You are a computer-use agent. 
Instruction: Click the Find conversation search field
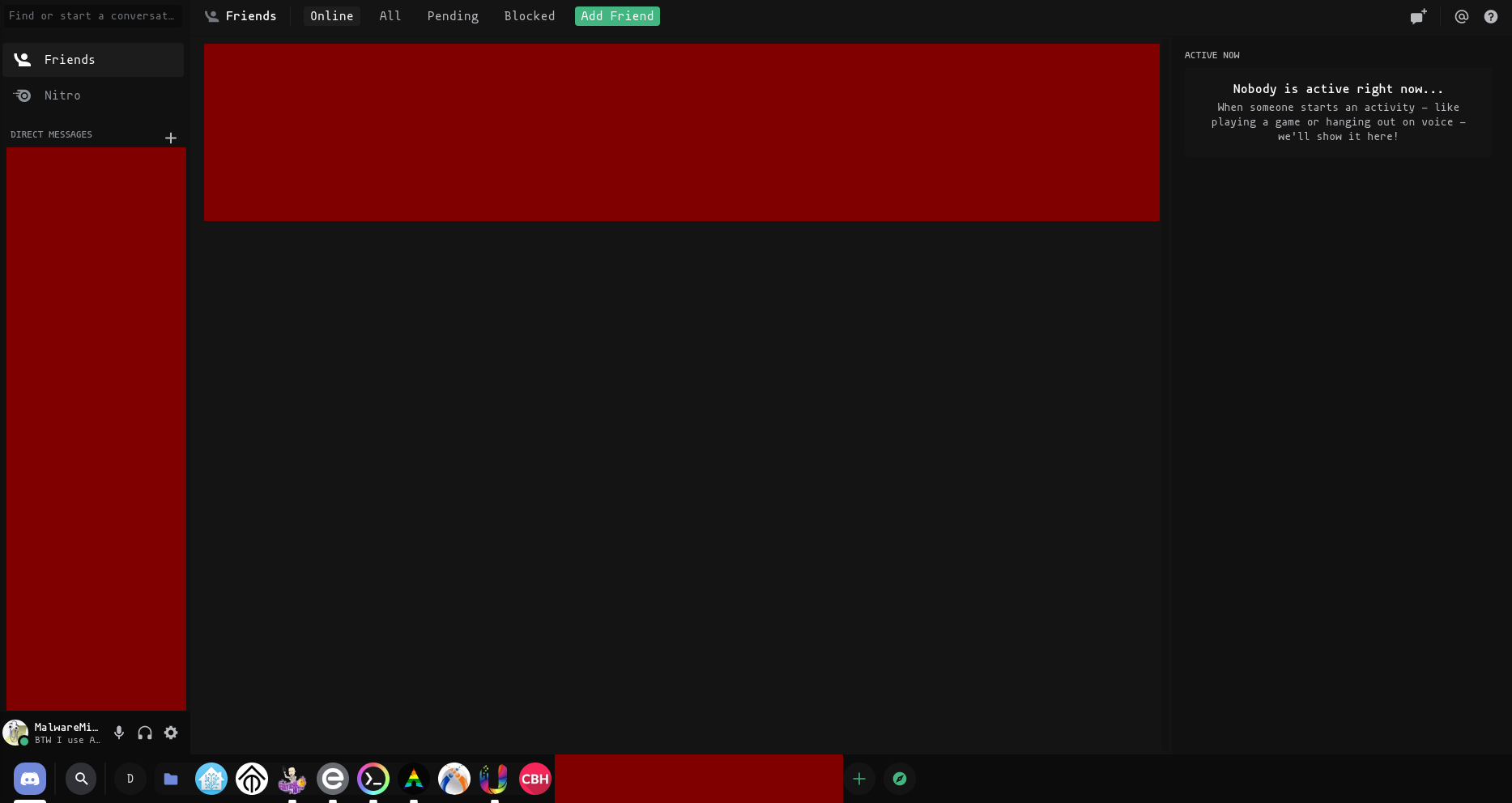tap(92, 15)
